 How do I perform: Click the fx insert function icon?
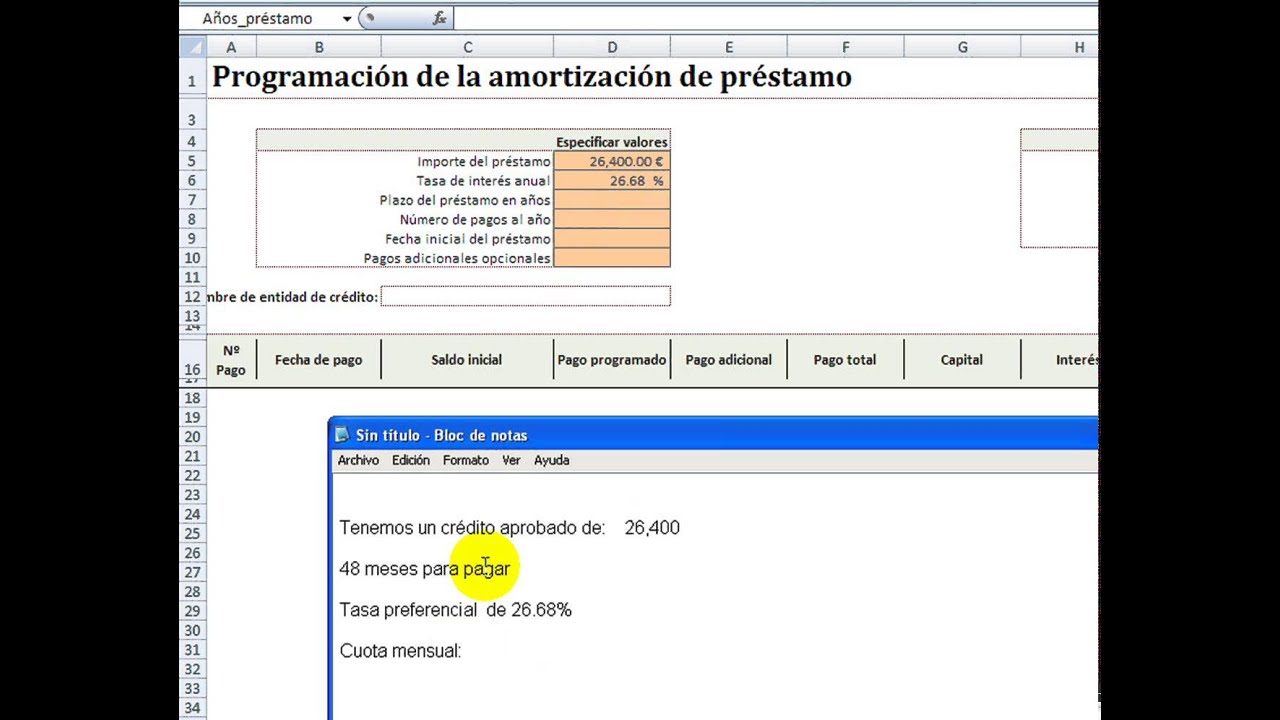(439, 18)
